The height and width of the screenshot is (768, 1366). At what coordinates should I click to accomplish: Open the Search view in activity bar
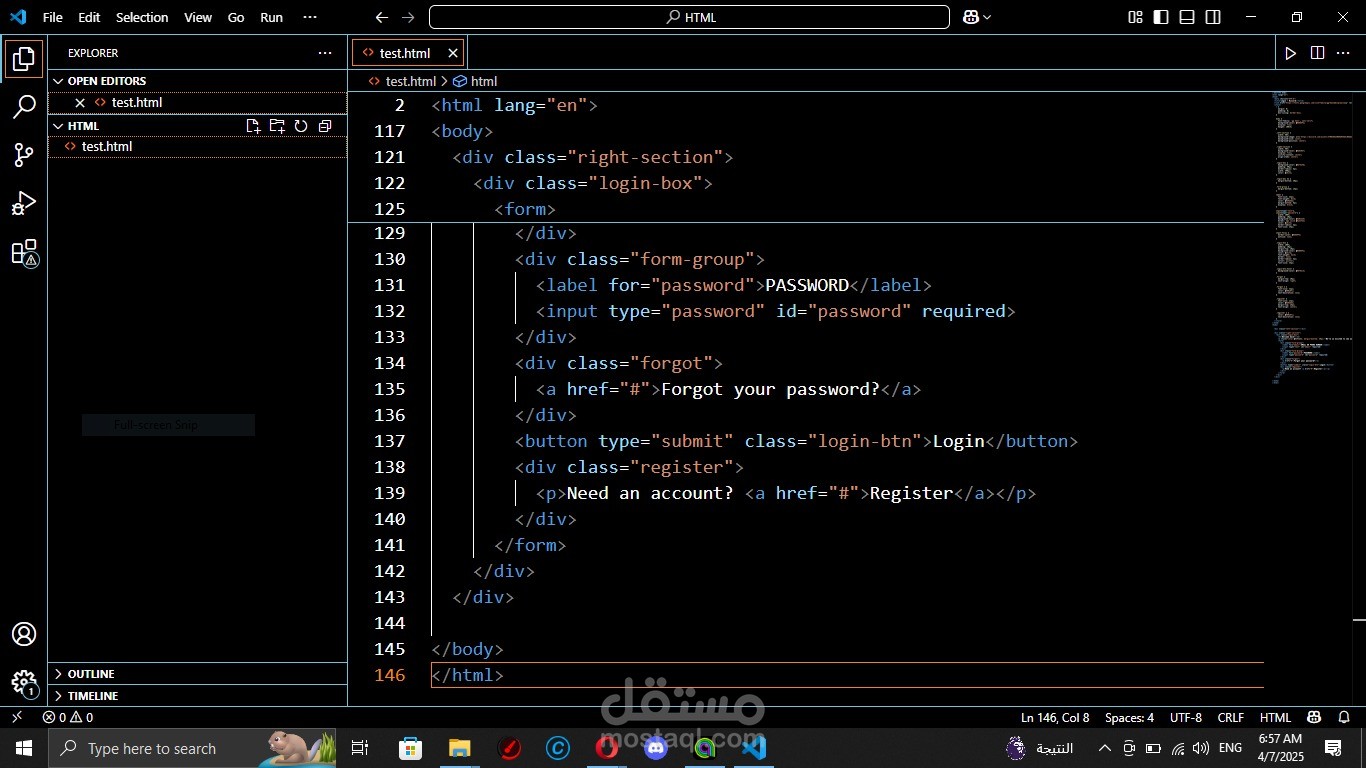click(x=24, y=107)
